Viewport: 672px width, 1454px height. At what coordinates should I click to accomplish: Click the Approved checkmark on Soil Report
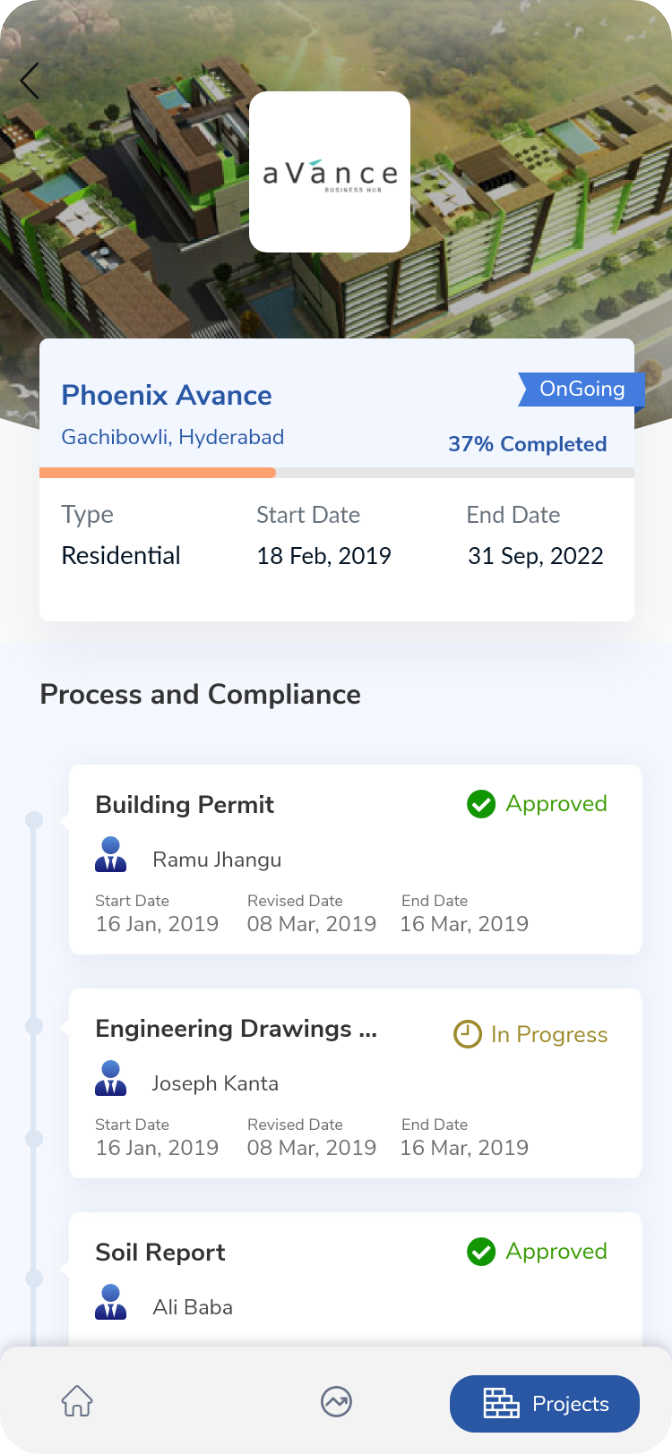pos(481,1252)
